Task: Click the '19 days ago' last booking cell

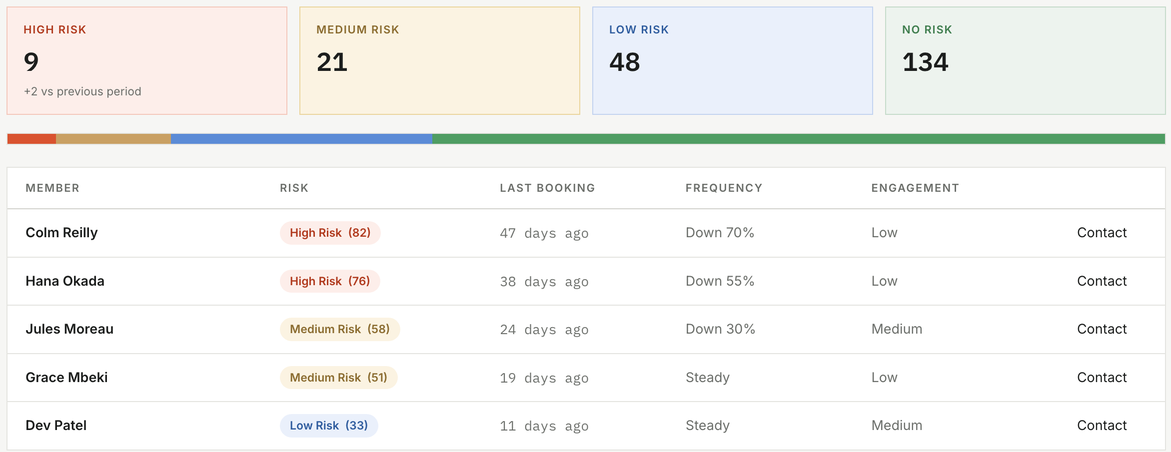Action: click(x=544, y=378)
